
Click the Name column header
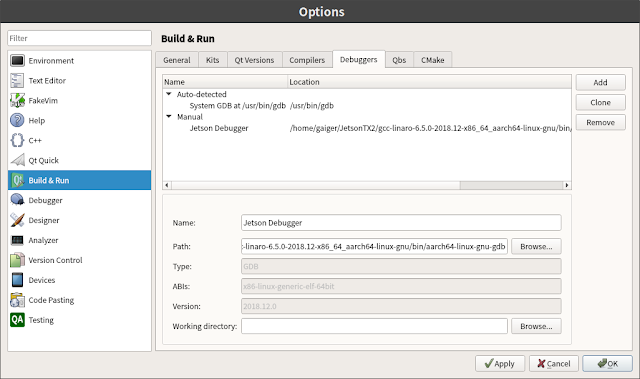pos(225,82)
